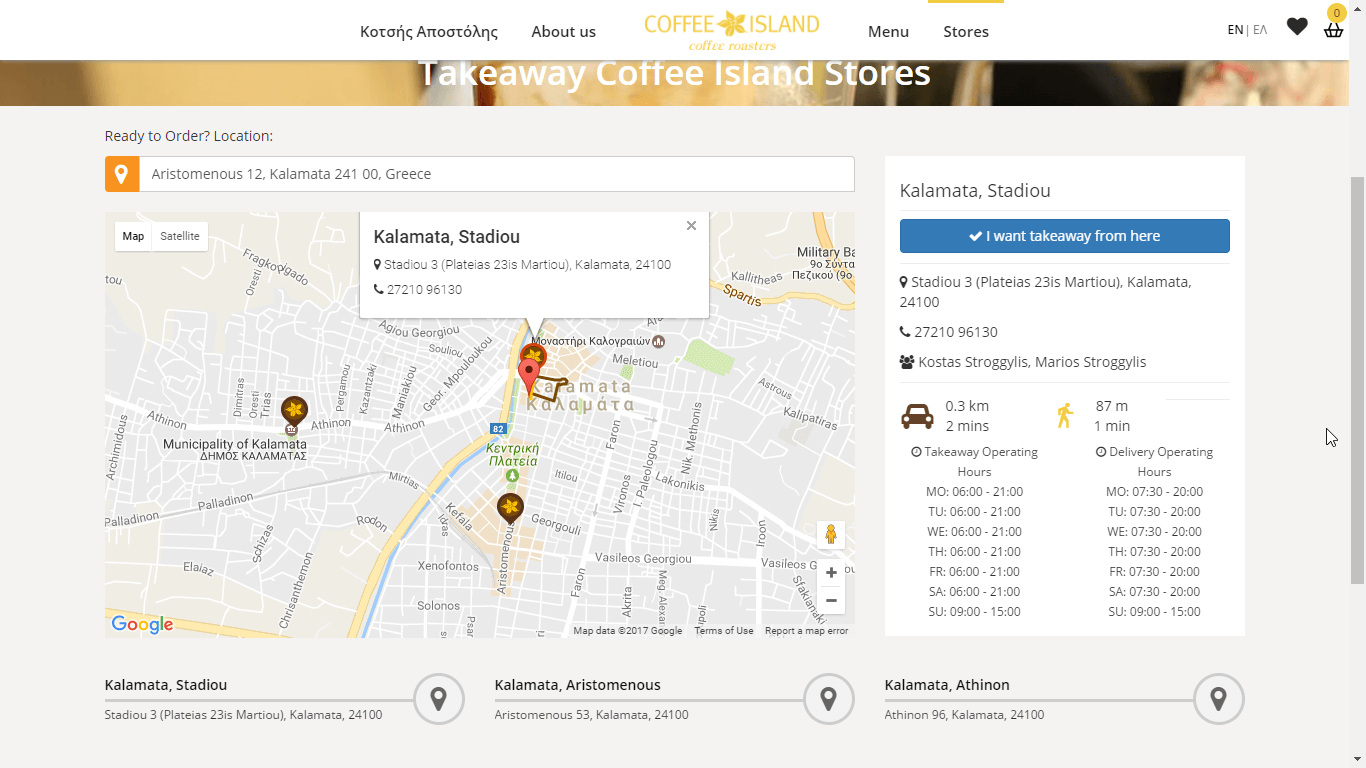Click I want takeaway from here

pos(1064,236)
